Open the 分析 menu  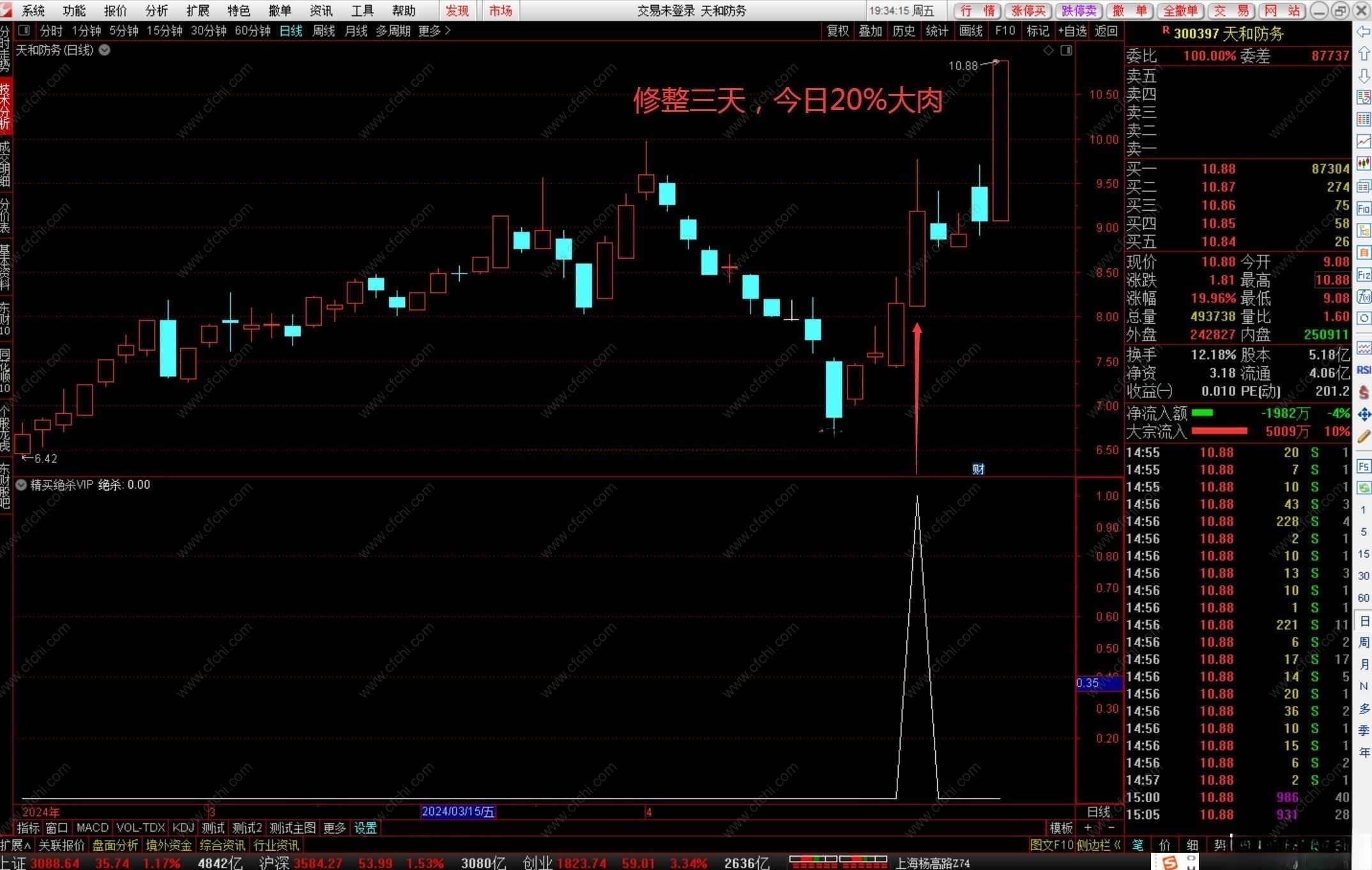click(156, 10)
